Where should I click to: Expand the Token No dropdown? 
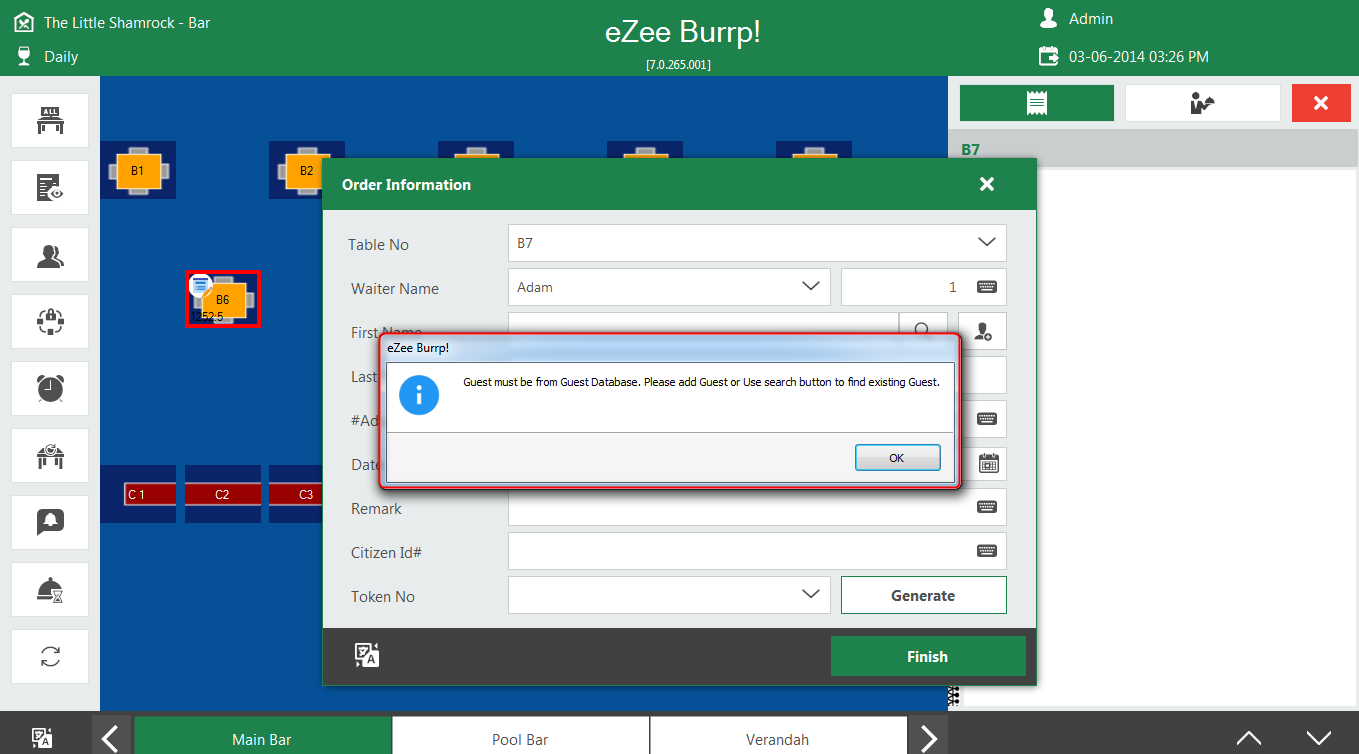point(811,594)
